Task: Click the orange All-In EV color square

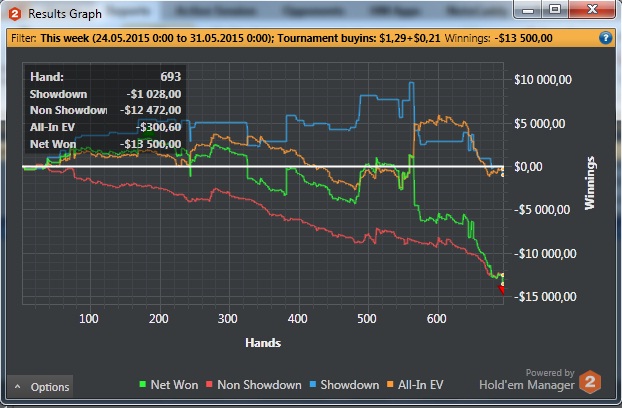Action: pyautogui.click(x=390, y=384)
